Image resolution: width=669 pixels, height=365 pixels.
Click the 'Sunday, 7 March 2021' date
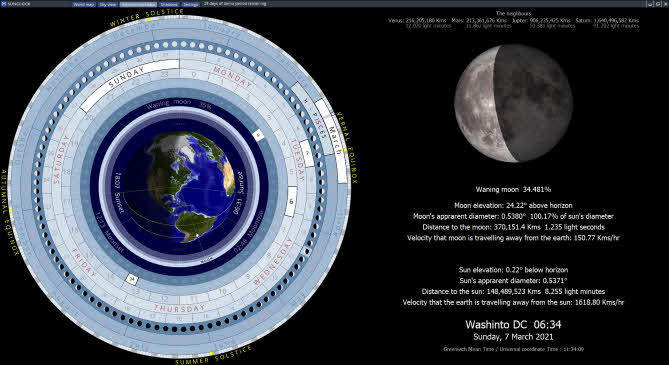pyautogui.click(x=513, y=337)
